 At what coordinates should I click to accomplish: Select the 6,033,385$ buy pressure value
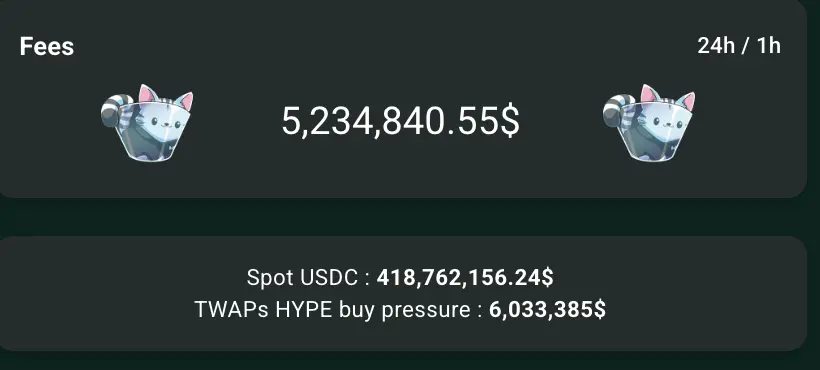pos(548,309)
